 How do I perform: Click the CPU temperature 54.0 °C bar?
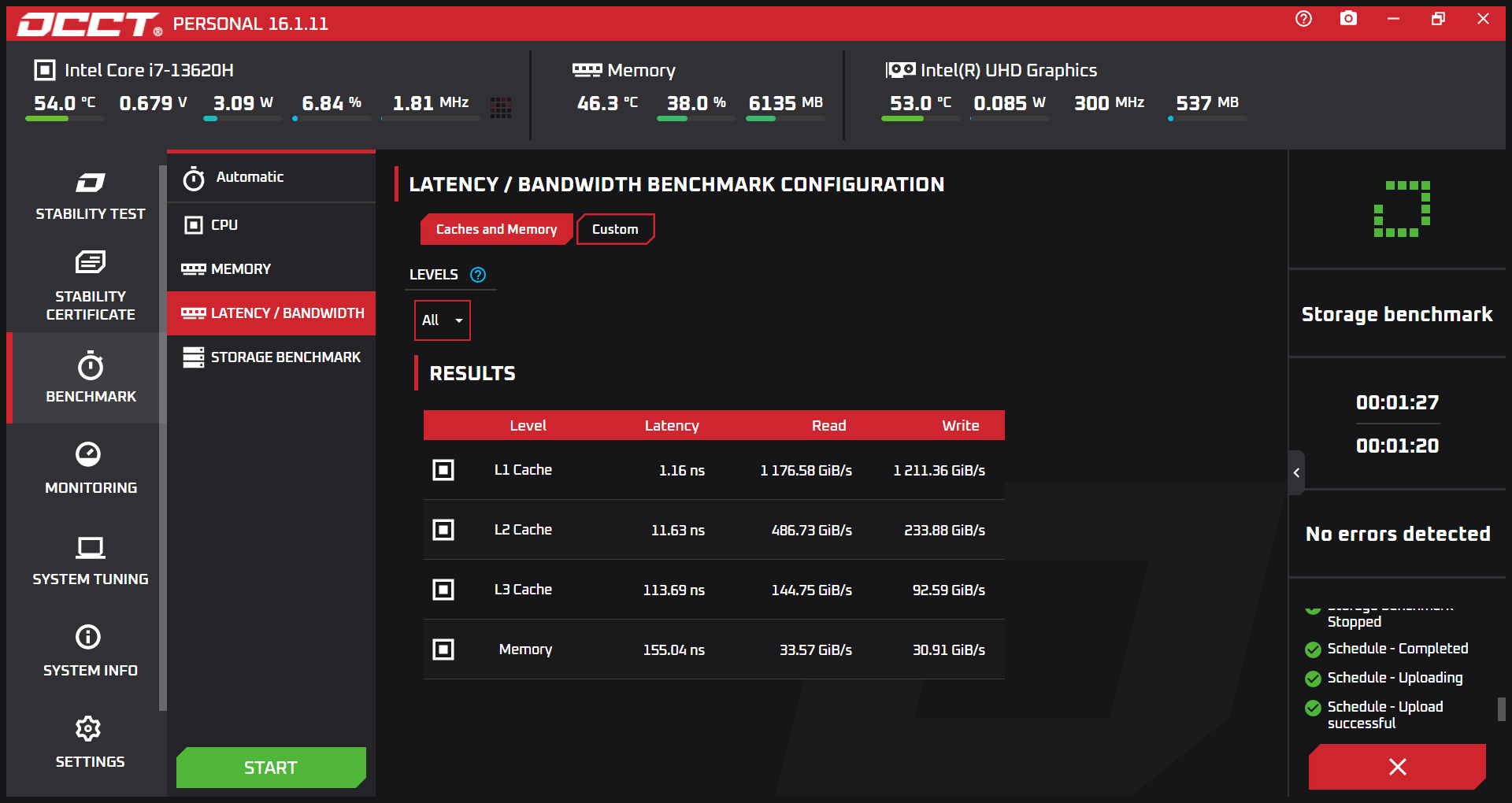click(x=65, y=119)
